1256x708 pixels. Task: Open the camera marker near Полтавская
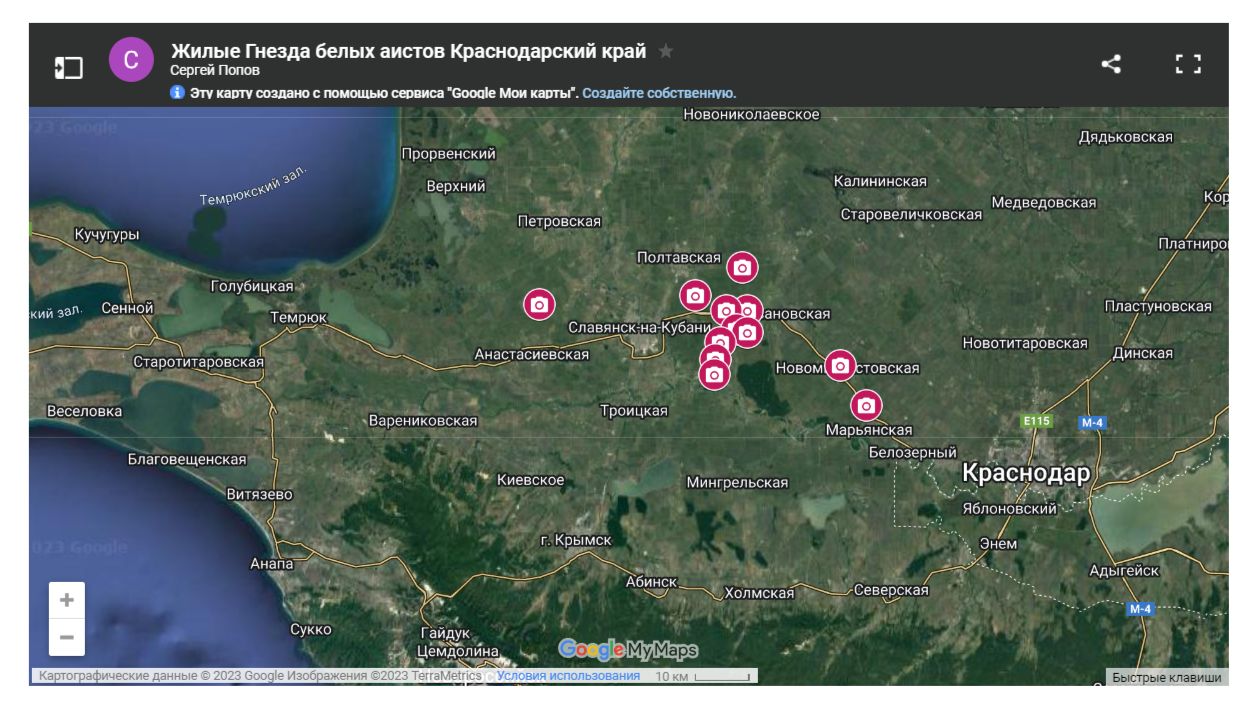tap(695, 295)
